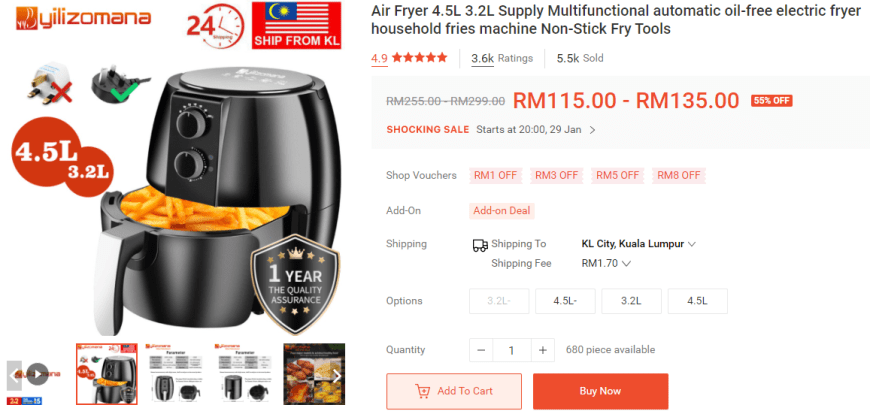
Task: Open the Add-on Deal tag
Action: (502, 211)
